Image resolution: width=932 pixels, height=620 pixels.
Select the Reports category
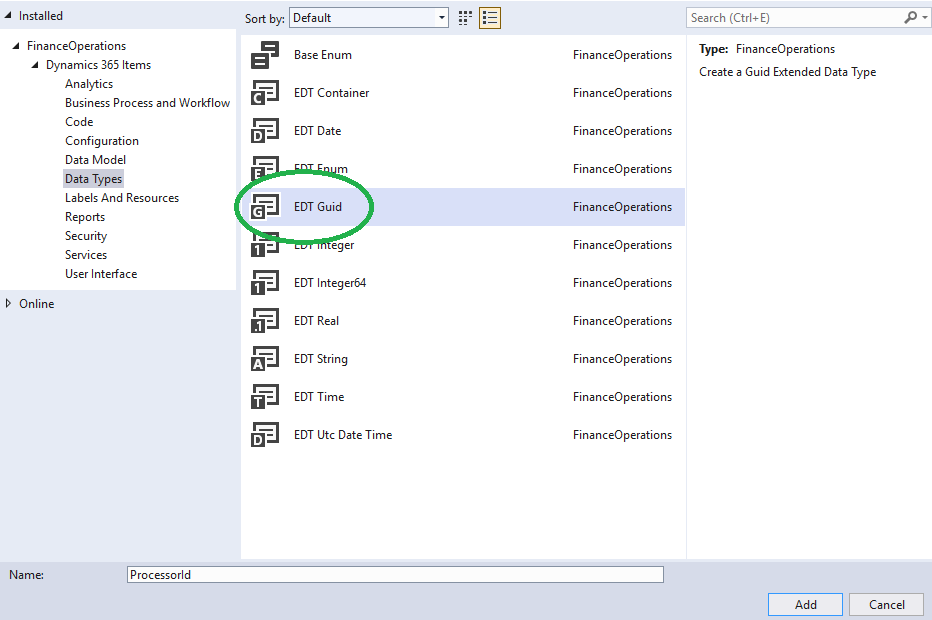(85, 217)
